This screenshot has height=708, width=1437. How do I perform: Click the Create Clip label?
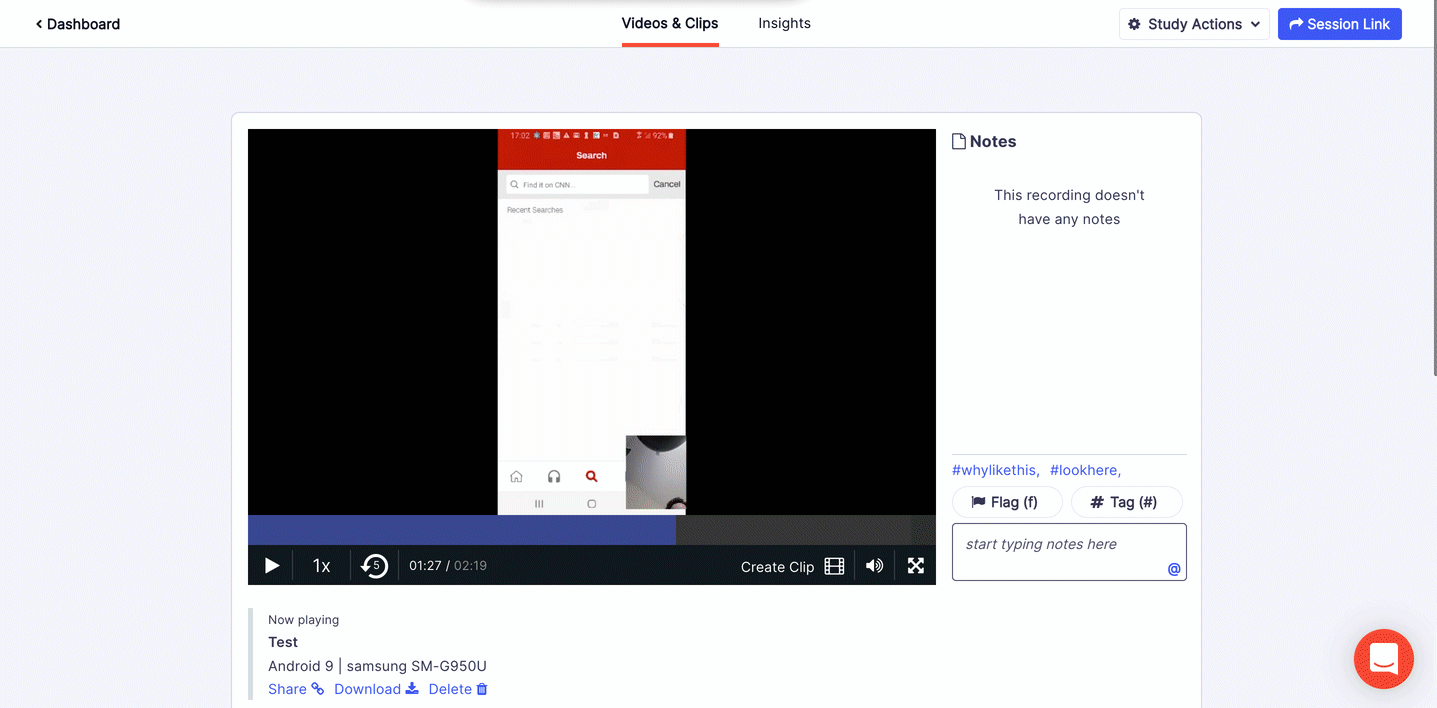(x=777, y=567)
